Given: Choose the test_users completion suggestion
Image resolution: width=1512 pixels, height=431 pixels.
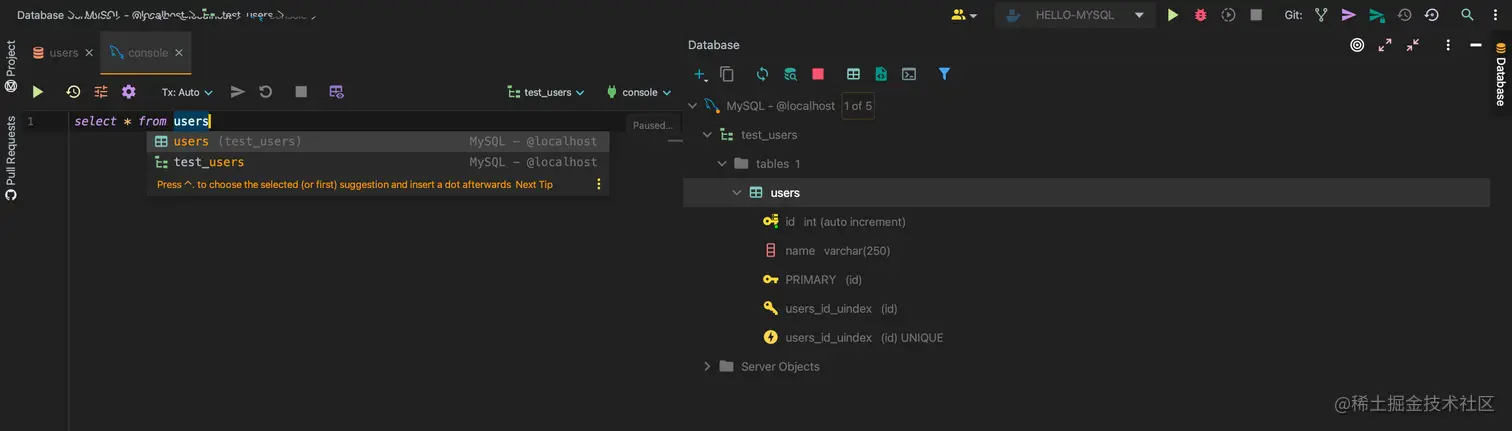Looking at the screenshot, I should [378, 162].
